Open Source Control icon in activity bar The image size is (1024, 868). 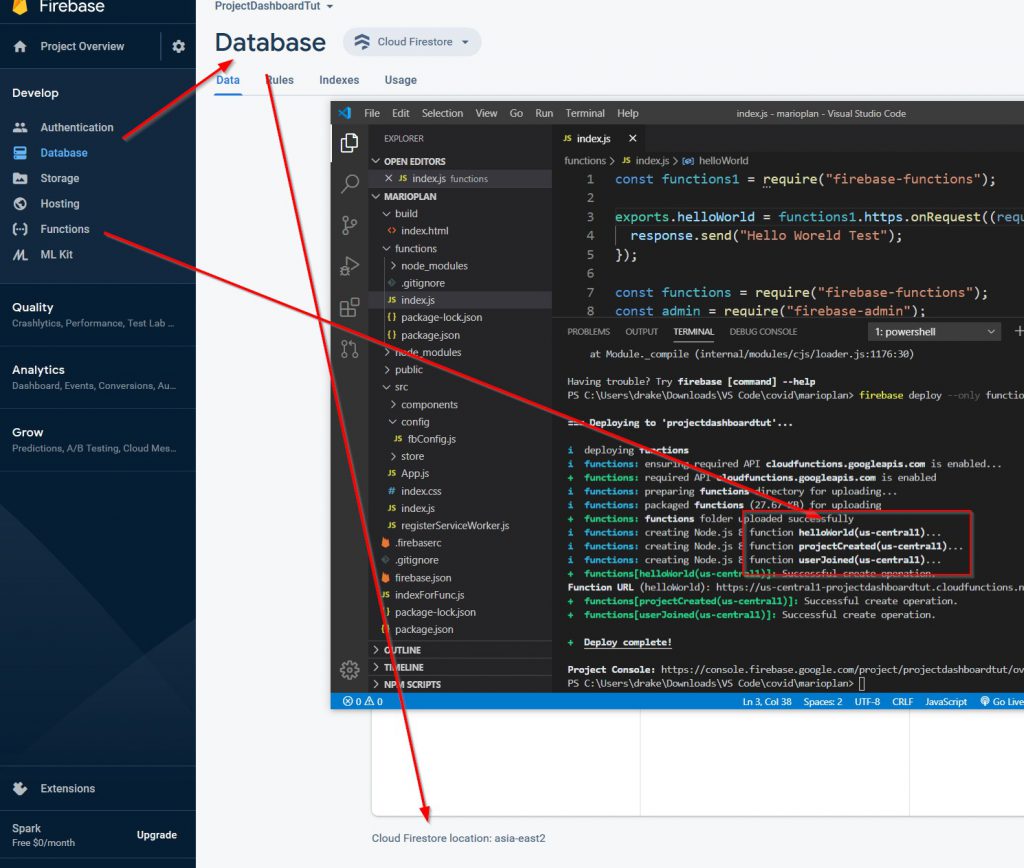[x=349, y=225]
